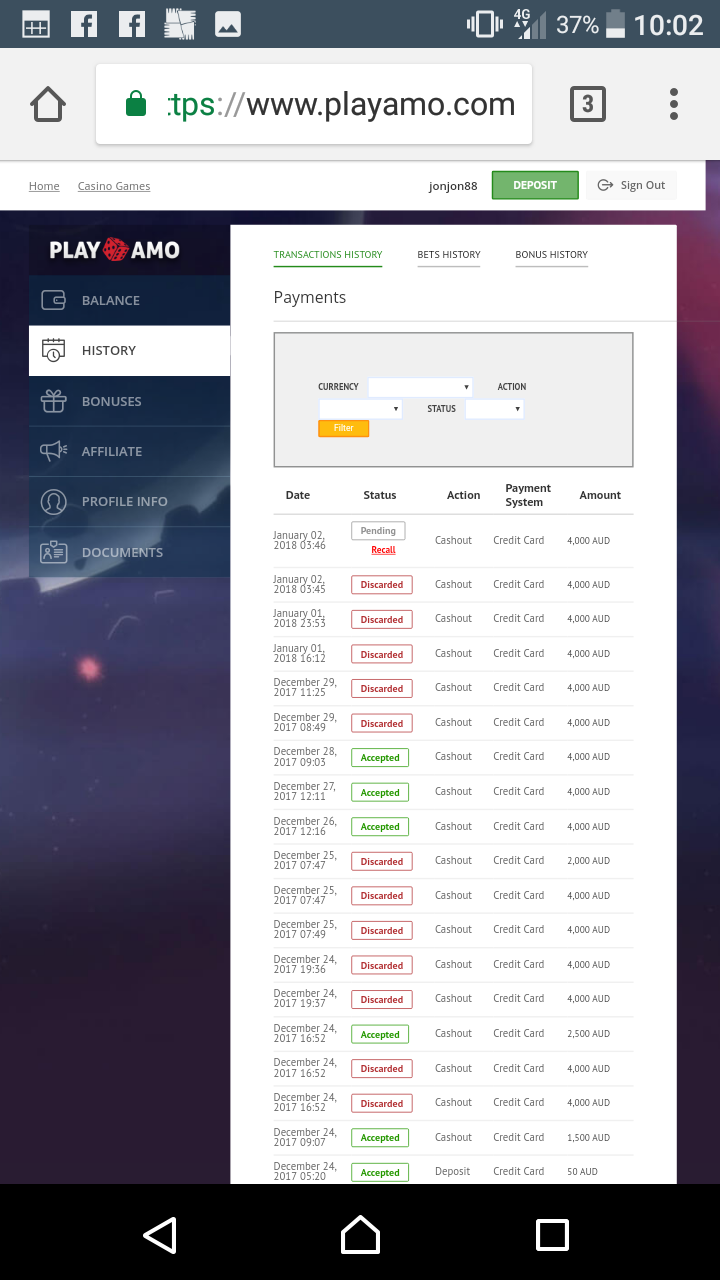The height and width of the screenshot is (1280, 720).
Task: Tap the green padlock security icon
Action: 136,104
